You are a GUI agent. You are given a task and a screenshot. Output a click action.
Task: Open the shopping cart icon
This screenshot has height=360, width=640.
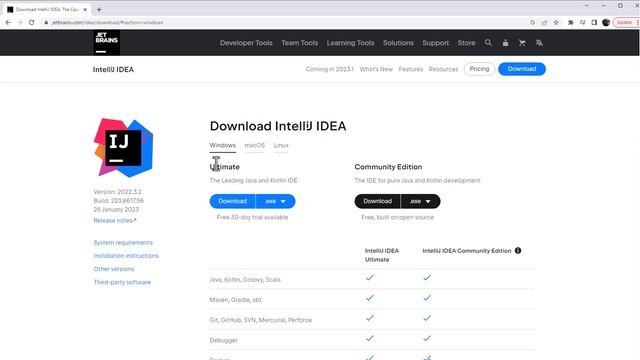click(x=522, y=42)
